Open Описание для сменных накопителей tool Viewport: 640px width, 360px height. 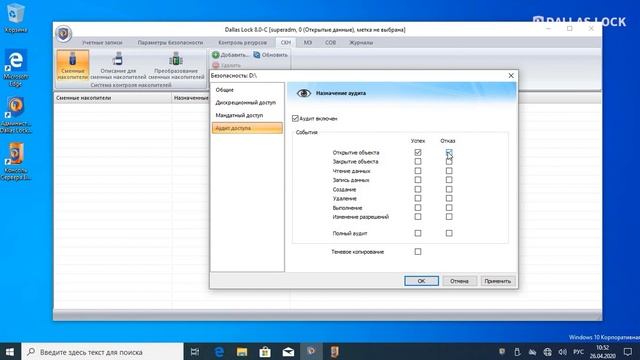[x=118, y=65]
